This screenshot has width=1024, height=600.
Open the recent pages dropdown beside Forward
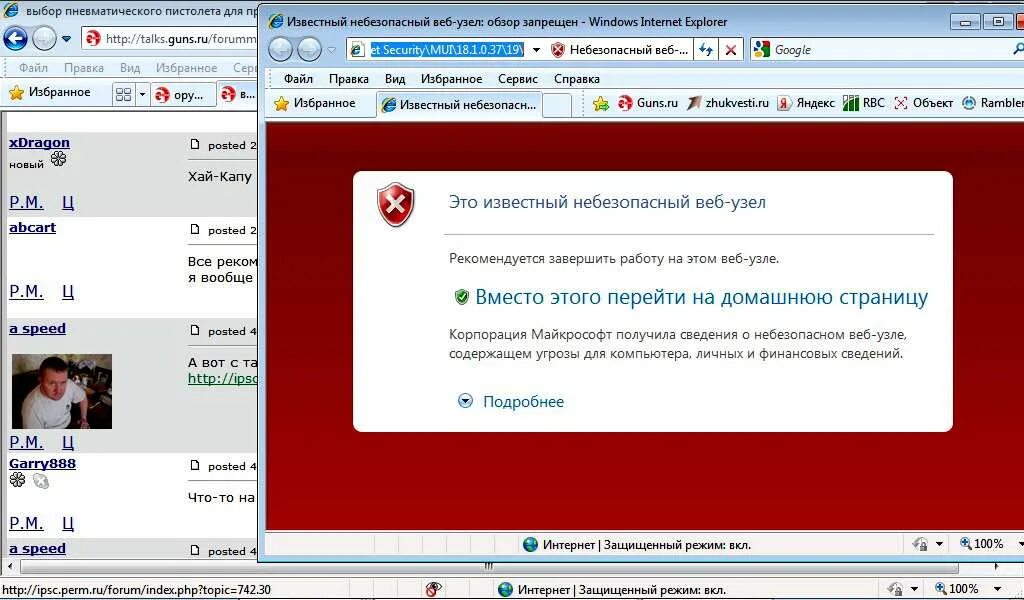[x=332, y=50]
